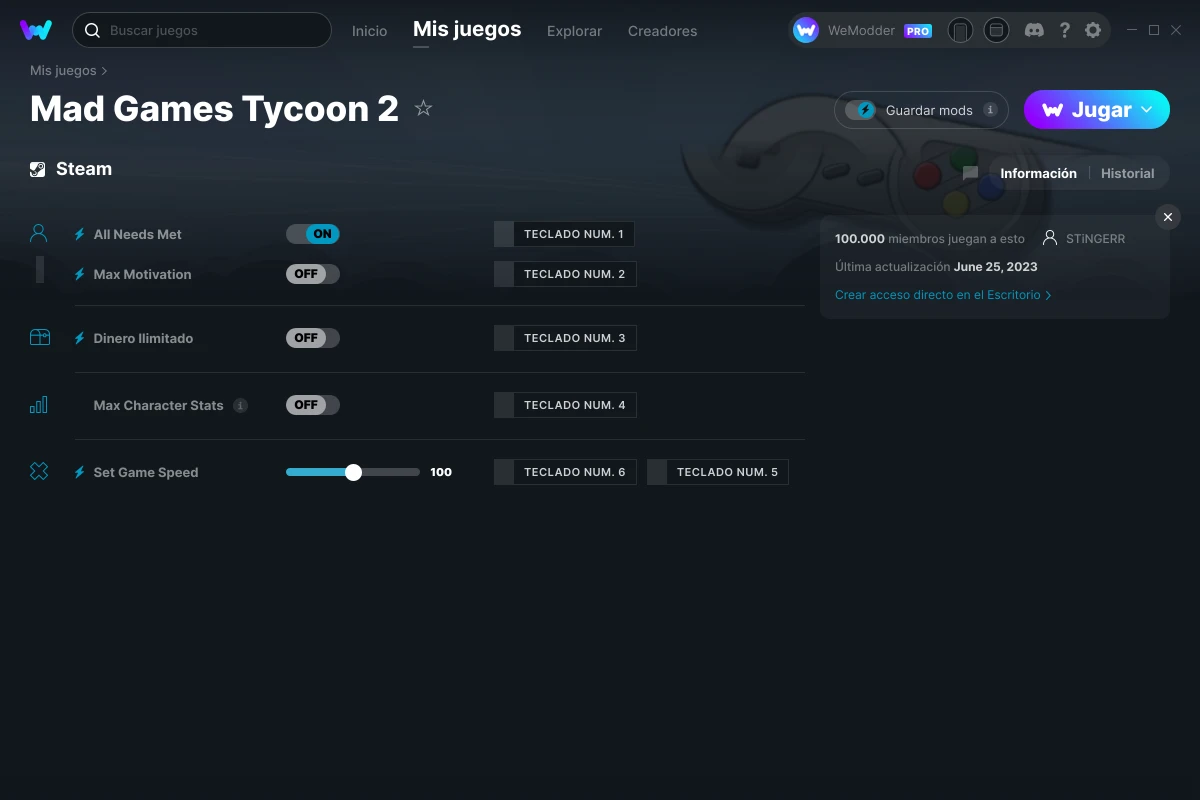Click lightning bolt beside All Needs Met

coord(79,234)
